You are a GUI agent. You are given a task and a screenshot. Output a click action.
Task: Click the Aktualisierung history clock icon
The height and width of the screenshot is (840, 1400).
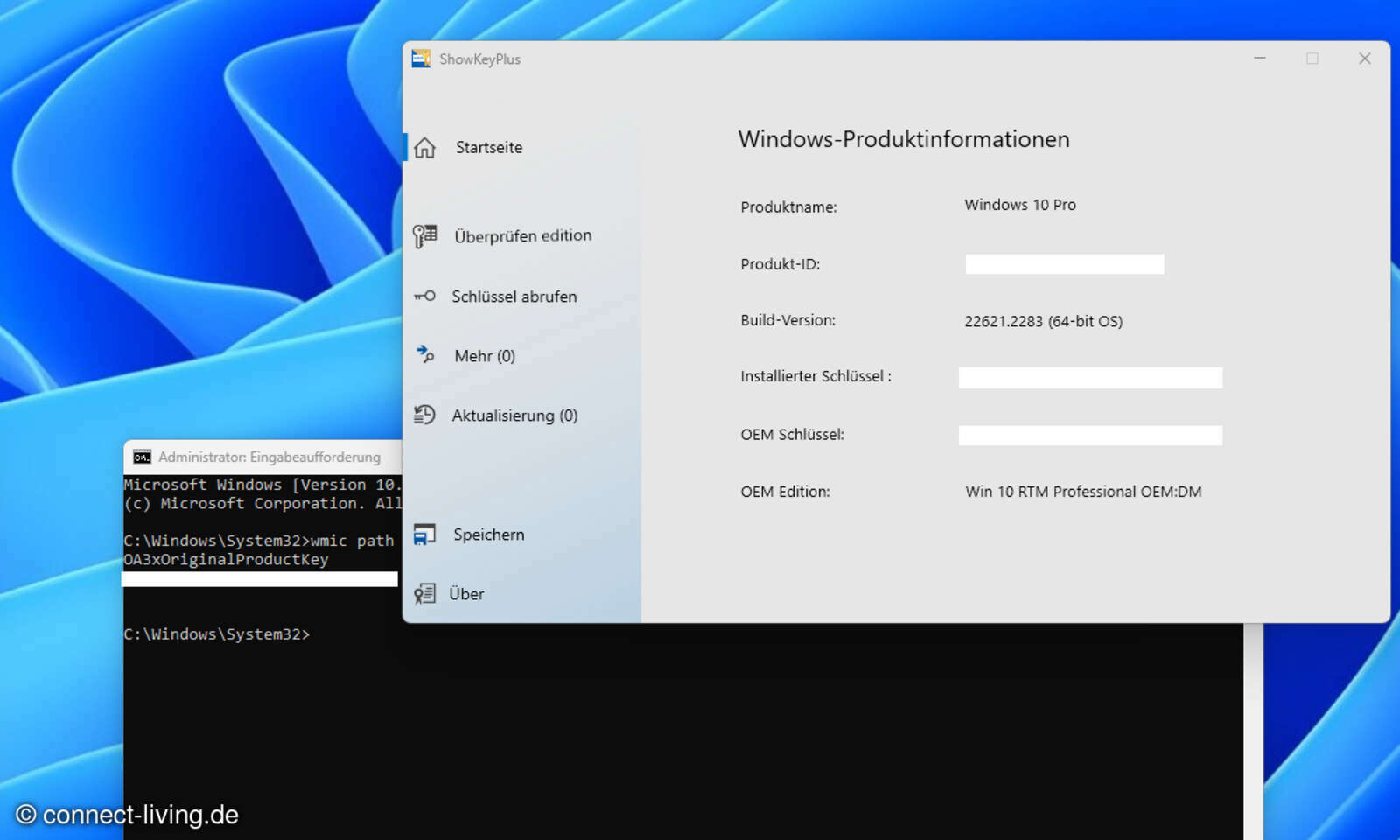[x=425, y=416]
